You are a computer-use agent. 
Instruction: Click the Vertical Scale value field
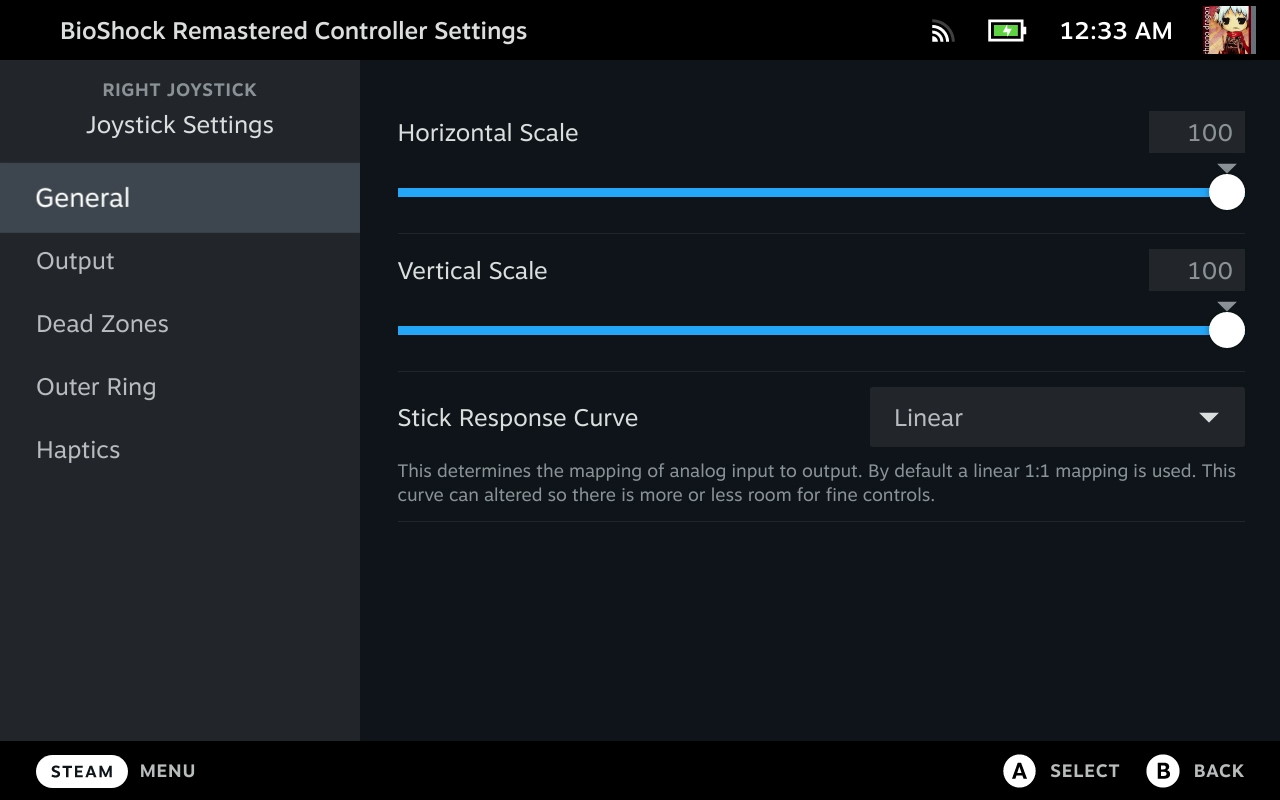tap(1196, 270)
